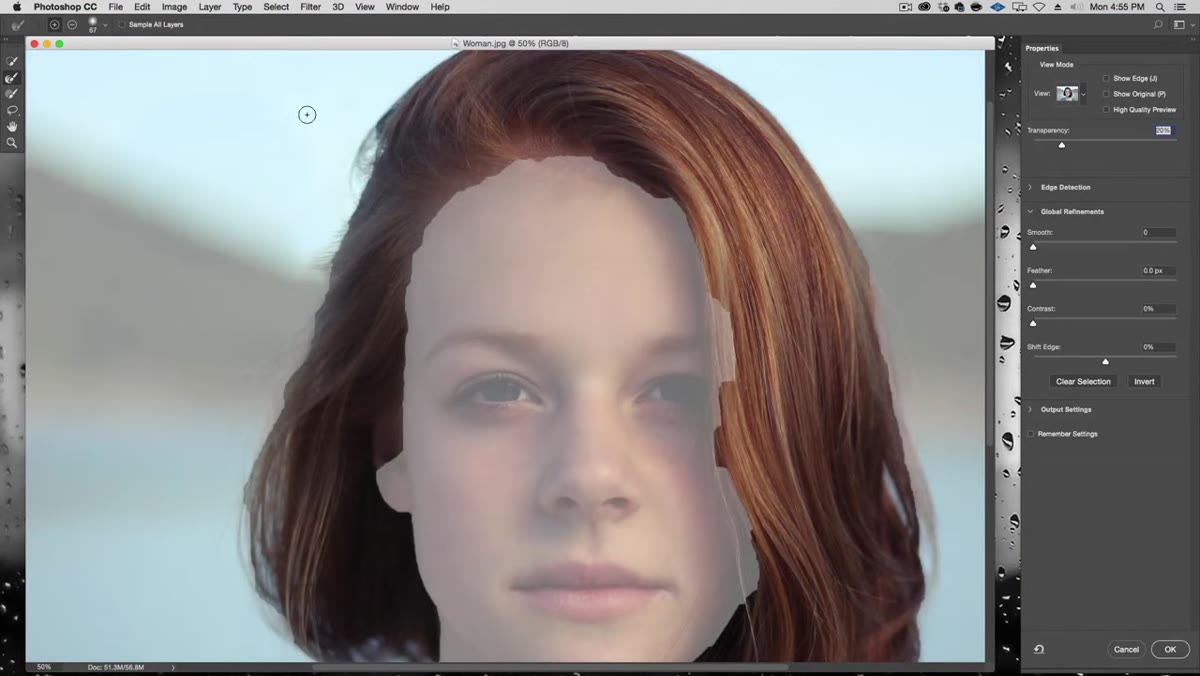The image size is (1200, 676).
Task: Open the View mode dropdown
Action: [1083, 94]
